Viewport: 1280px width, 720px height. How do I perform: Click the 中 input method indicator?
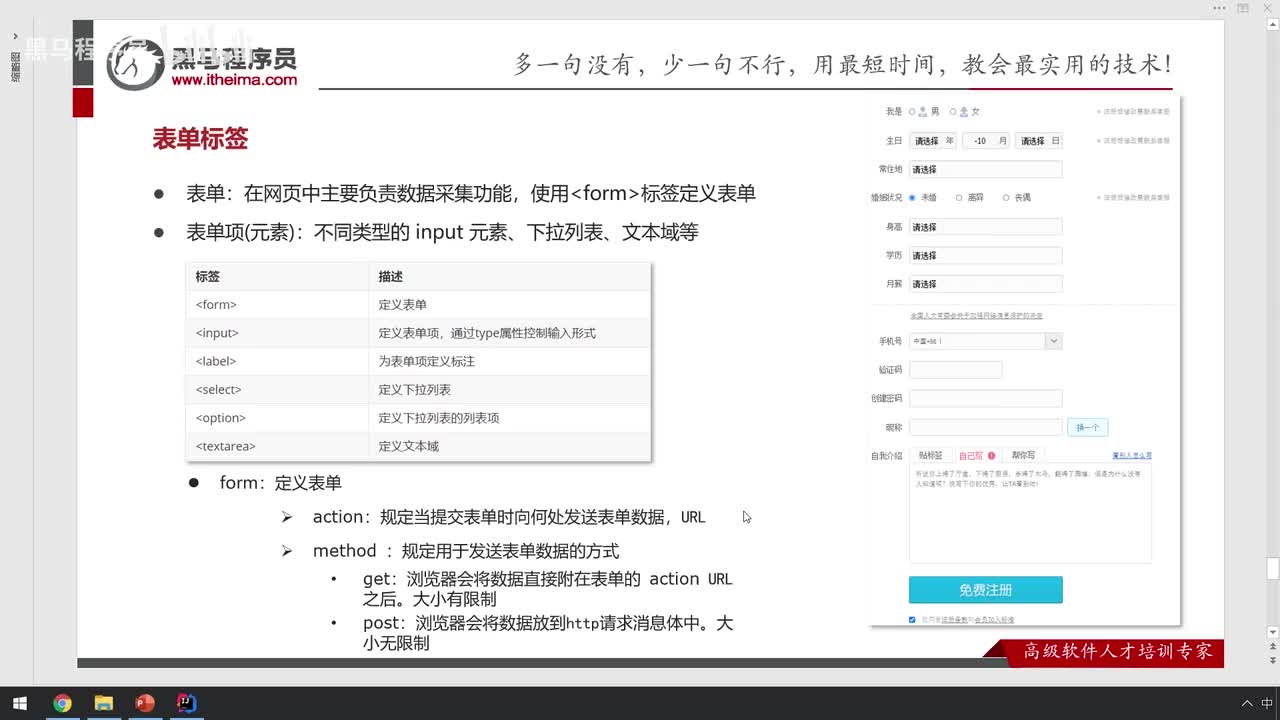(1267, 703)
